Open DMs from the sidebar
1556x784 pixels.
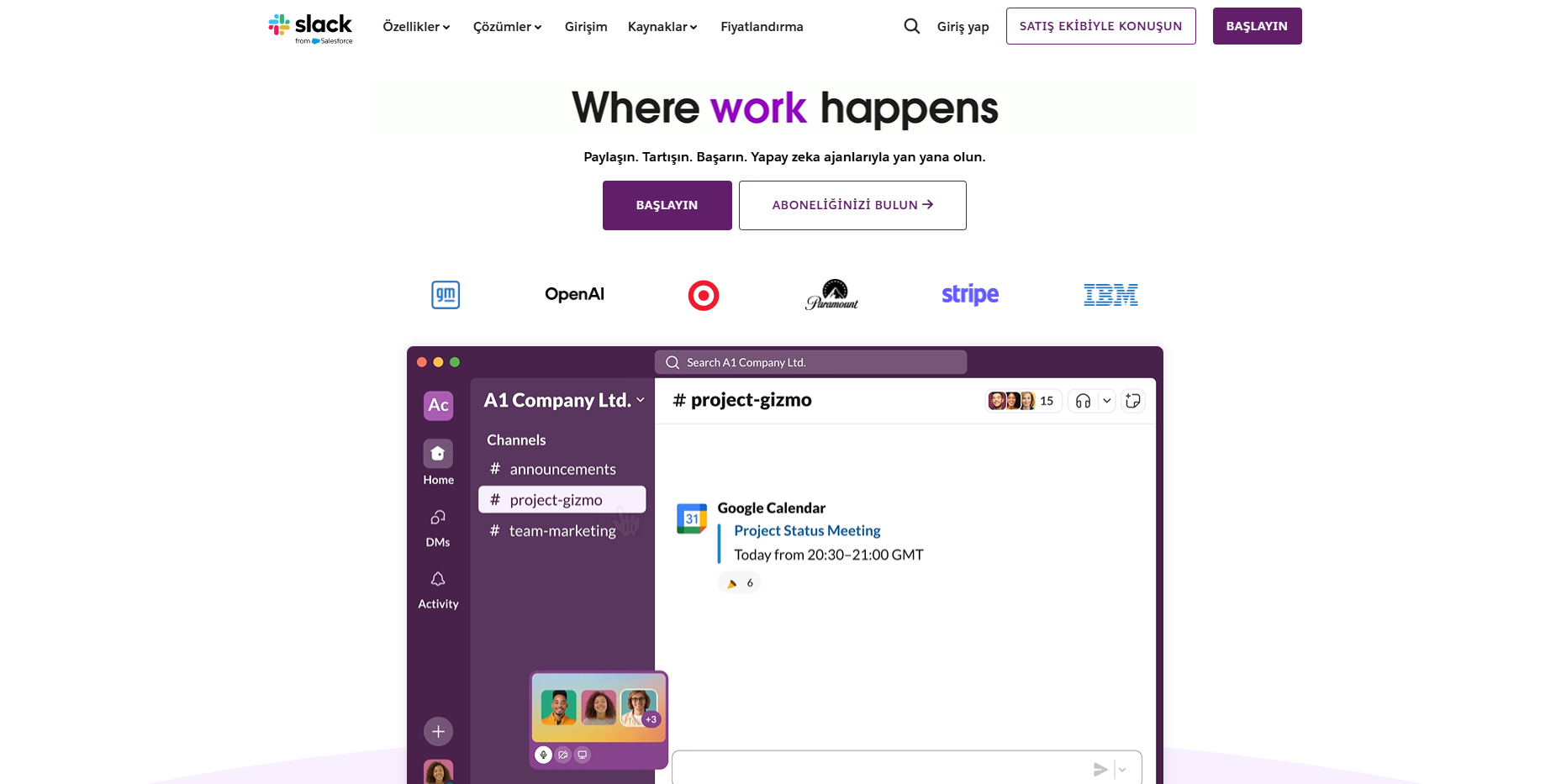[438, 518]
